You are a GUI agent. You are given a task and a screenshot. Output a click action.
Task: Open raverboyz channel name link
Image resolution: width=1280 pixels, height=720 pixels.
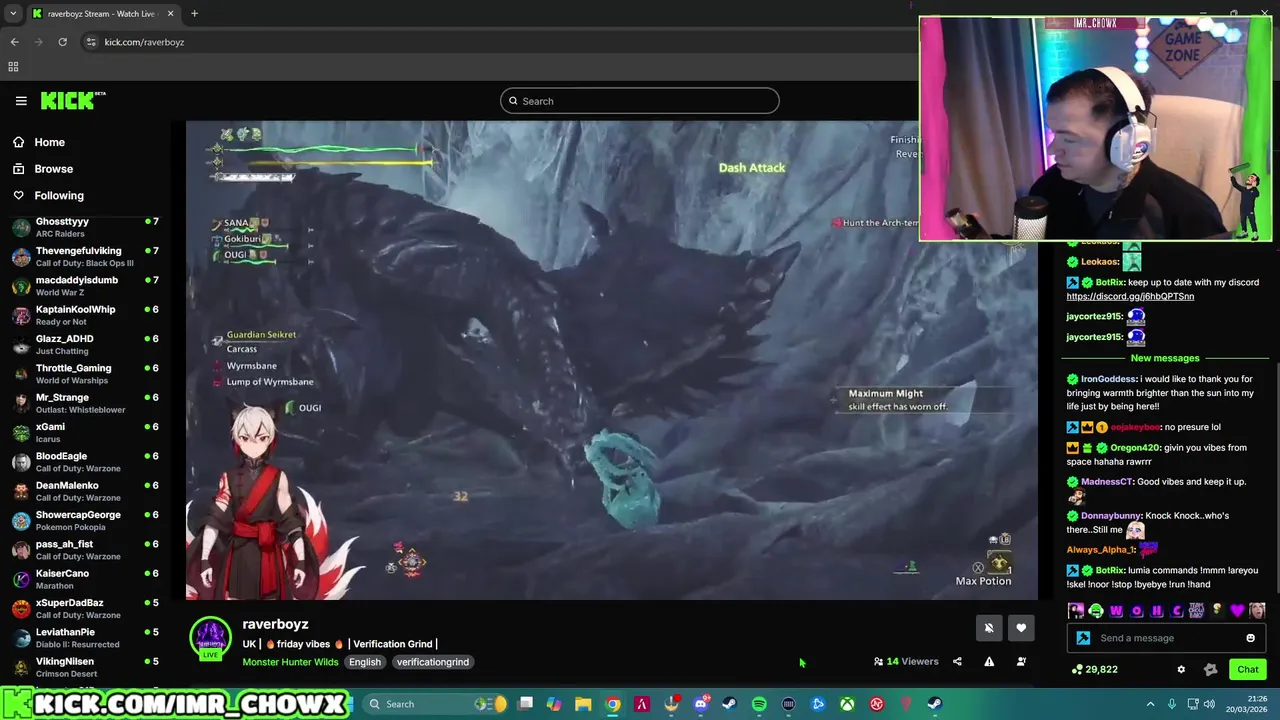coord(275,624)
